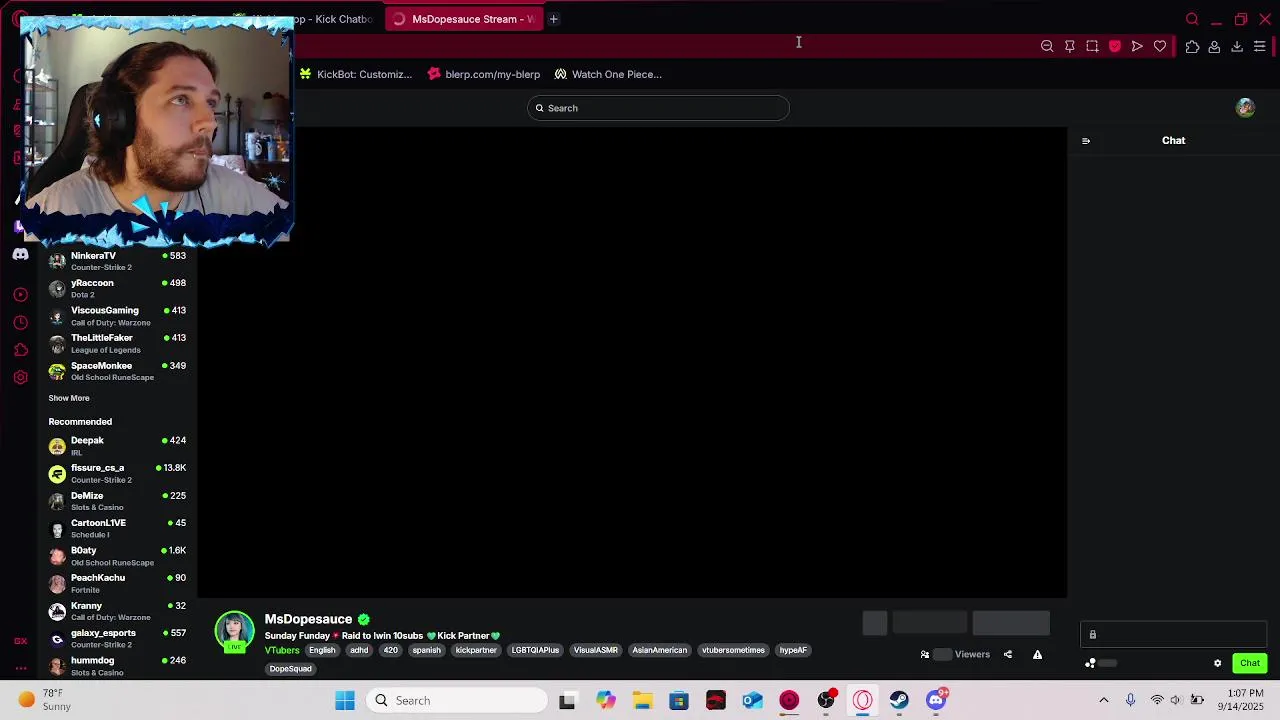Click the taskbar Search box
This screenshot has width=1280, height=720.
point(456,701)
